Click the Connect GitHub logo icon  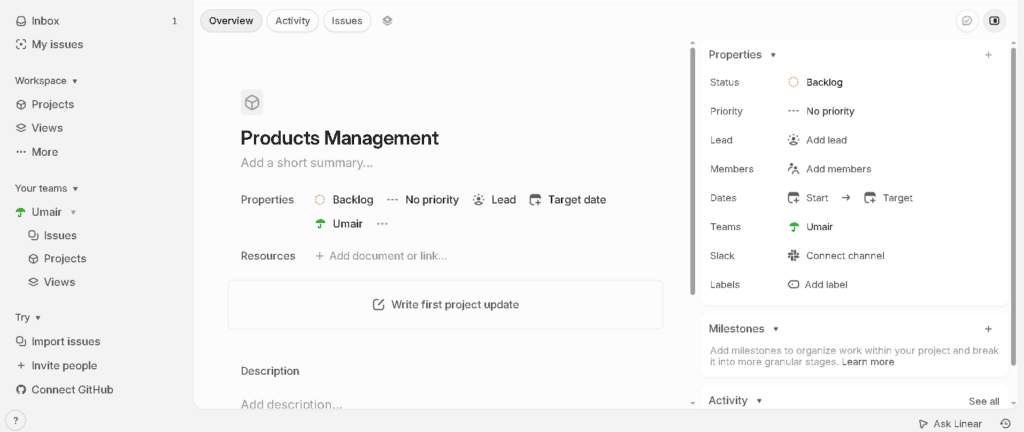click(x=21, y=390)
